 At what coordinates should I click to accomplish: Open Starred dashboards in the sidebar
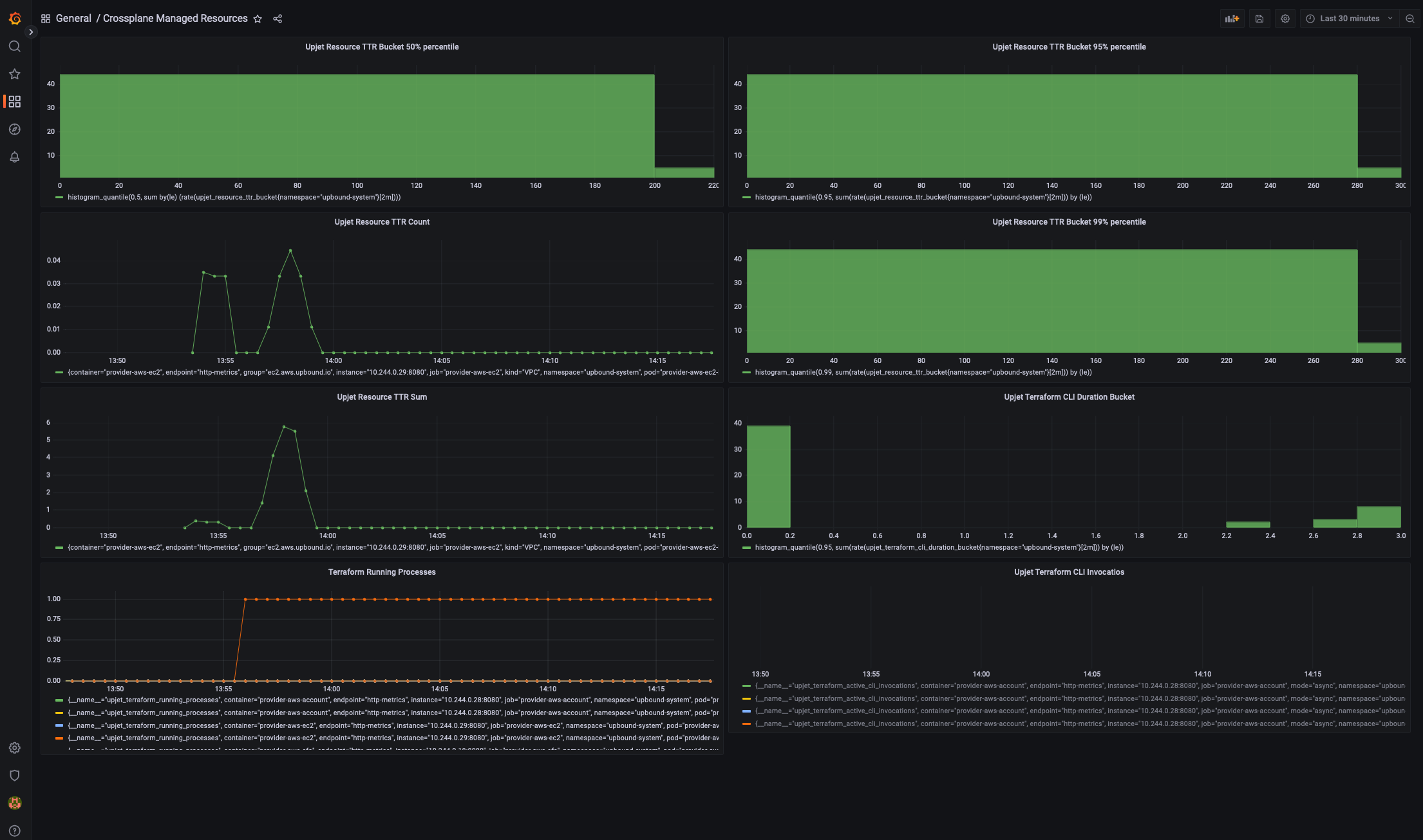pos(15,74)
